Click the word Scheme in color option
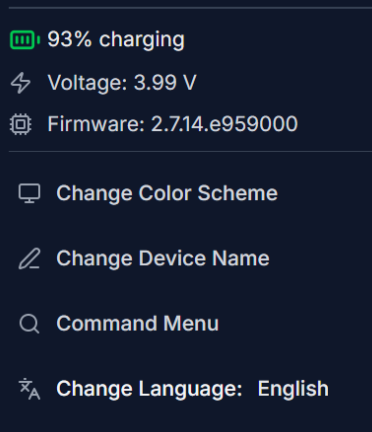The image size is (372, 432). [x=237, y=193]
